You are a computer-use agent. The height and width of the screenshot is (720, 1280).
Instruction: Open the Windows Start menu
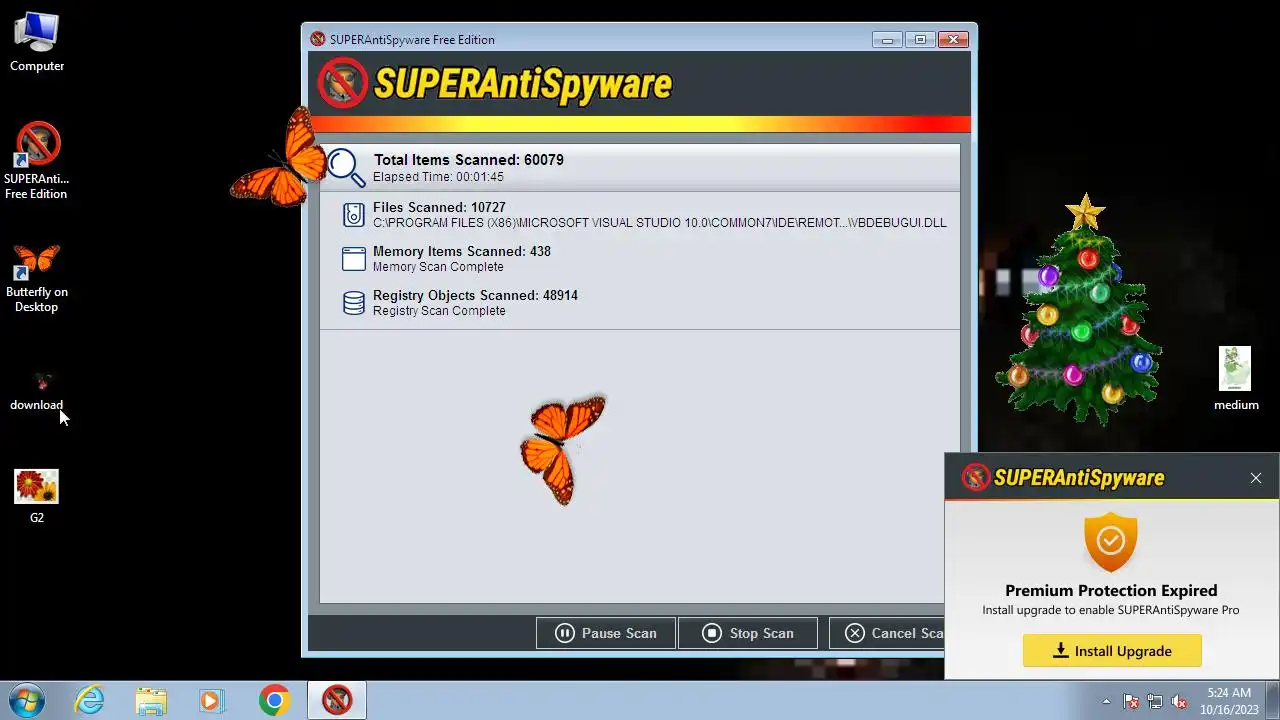[x=27, y=699]
